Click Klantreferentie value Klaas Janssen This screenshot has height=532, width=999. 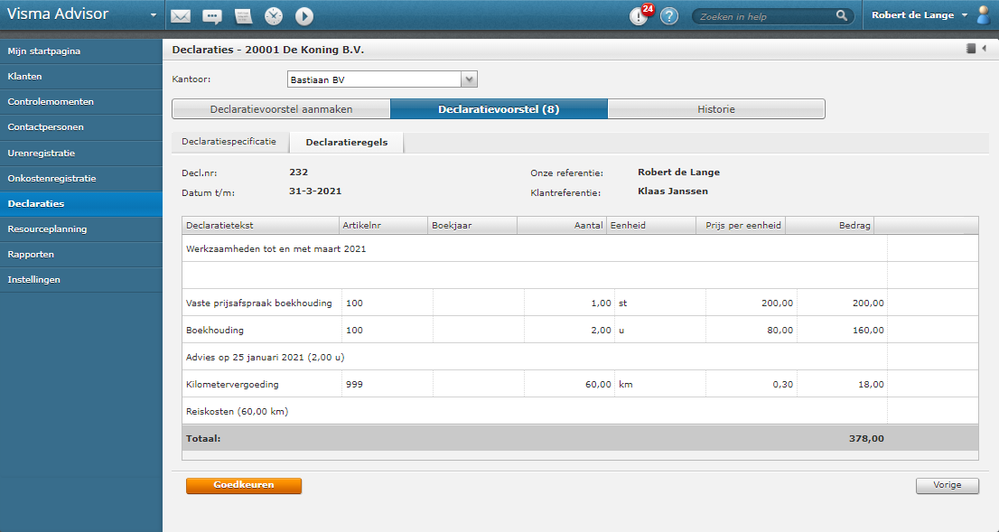(672, 191)
